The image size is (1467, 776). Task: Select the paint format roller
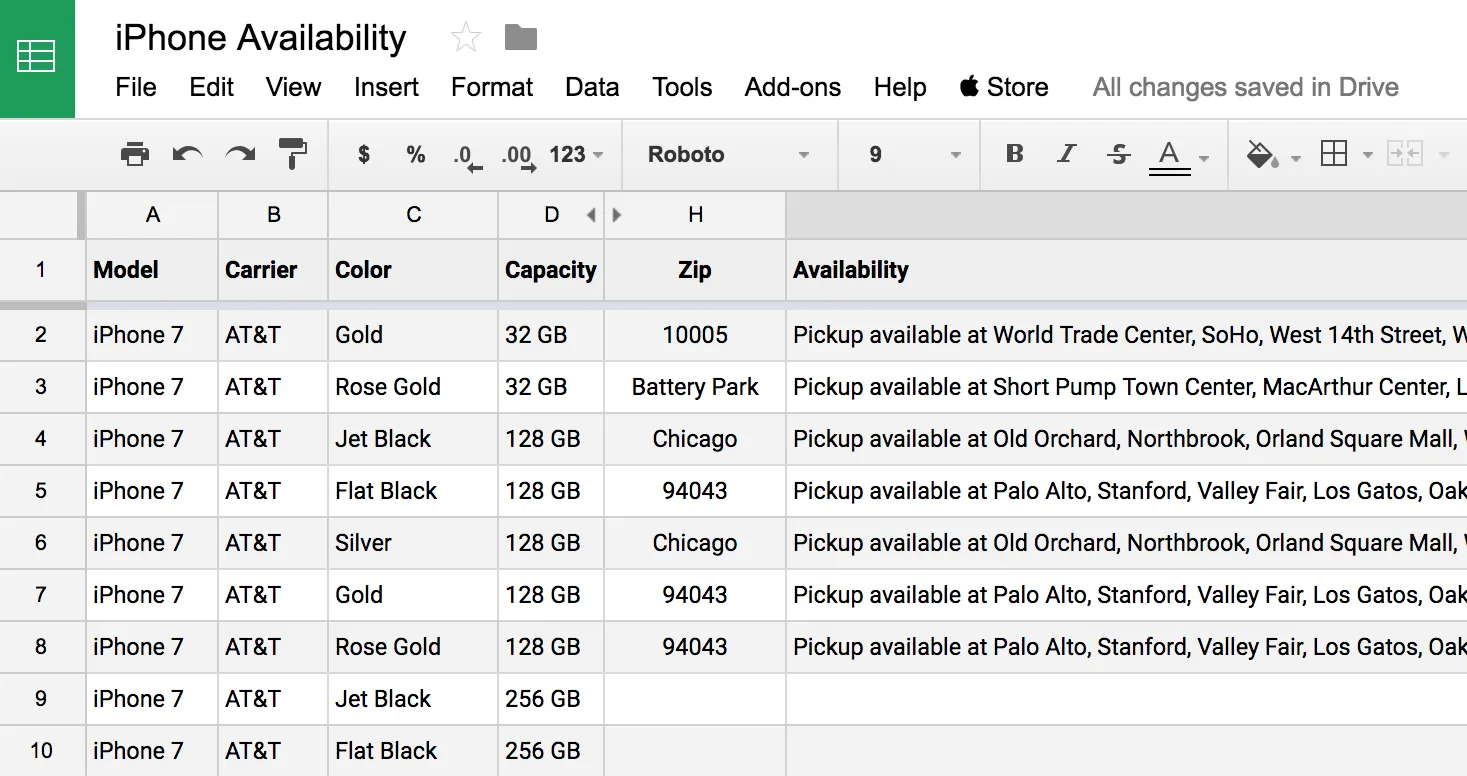tap(293, 153)
